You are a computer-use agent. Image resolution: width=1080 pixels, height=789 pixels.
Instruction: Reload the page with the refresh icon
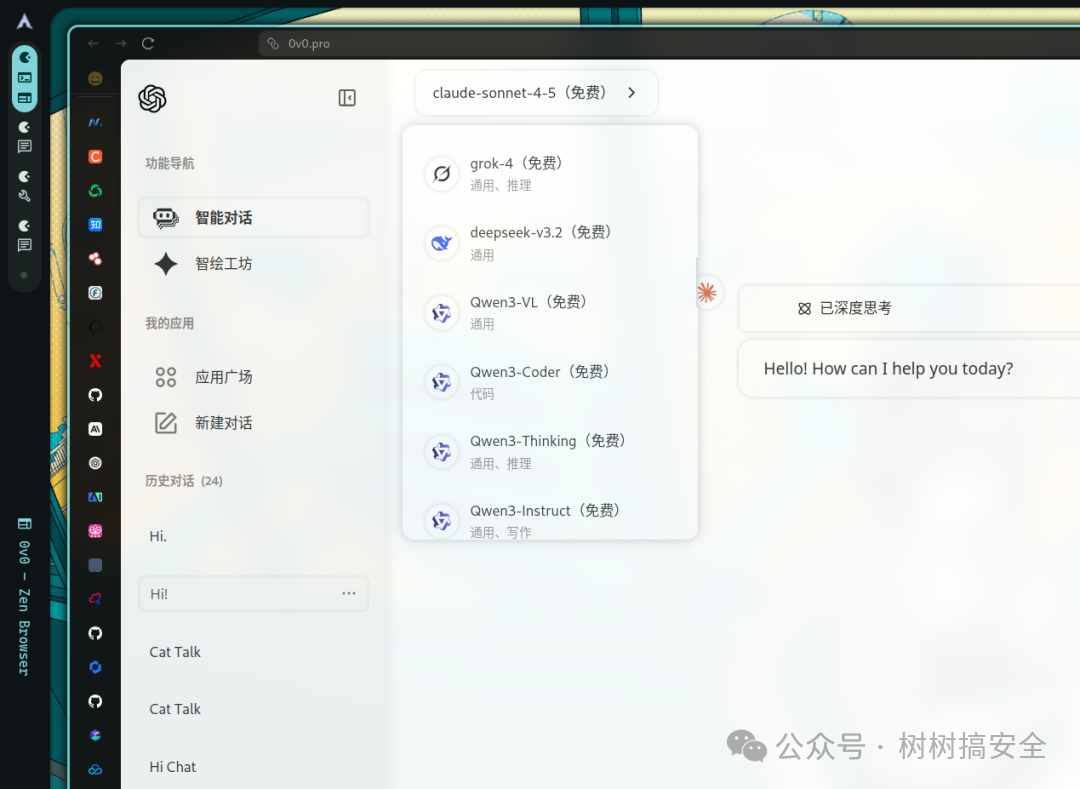tap(148, 43)
